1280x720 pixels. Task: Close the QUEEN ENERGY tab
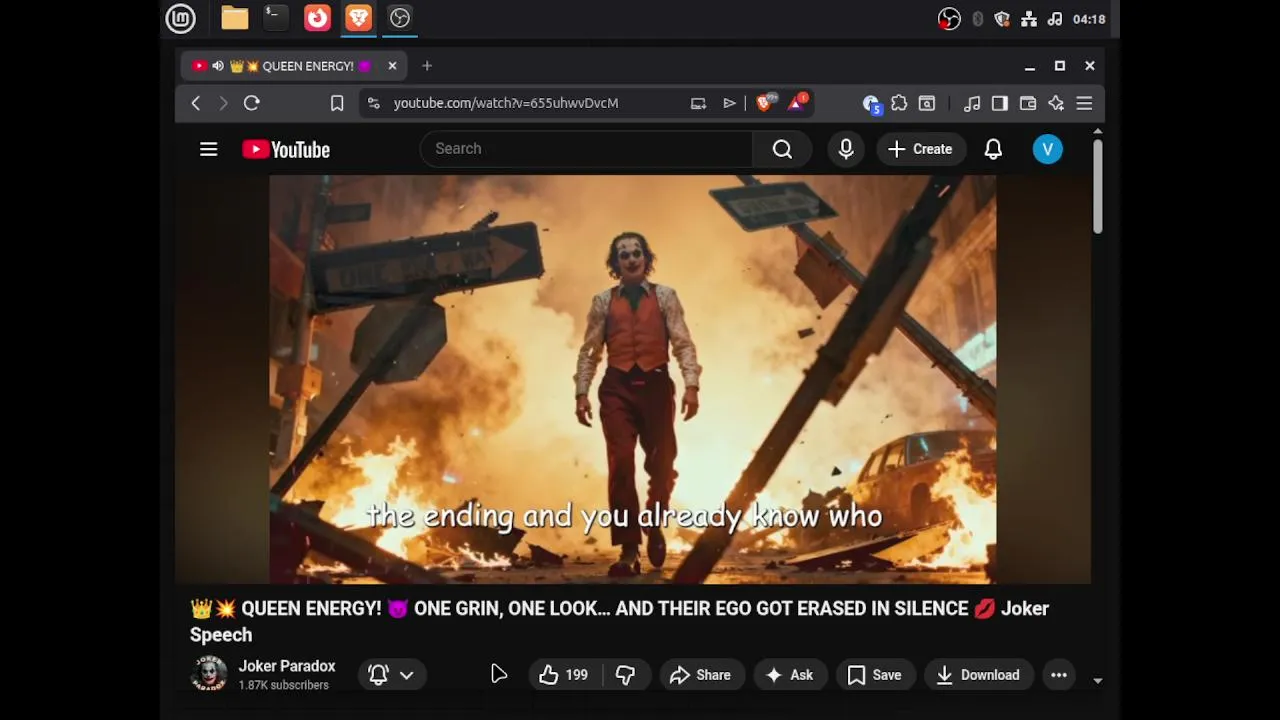392,66
